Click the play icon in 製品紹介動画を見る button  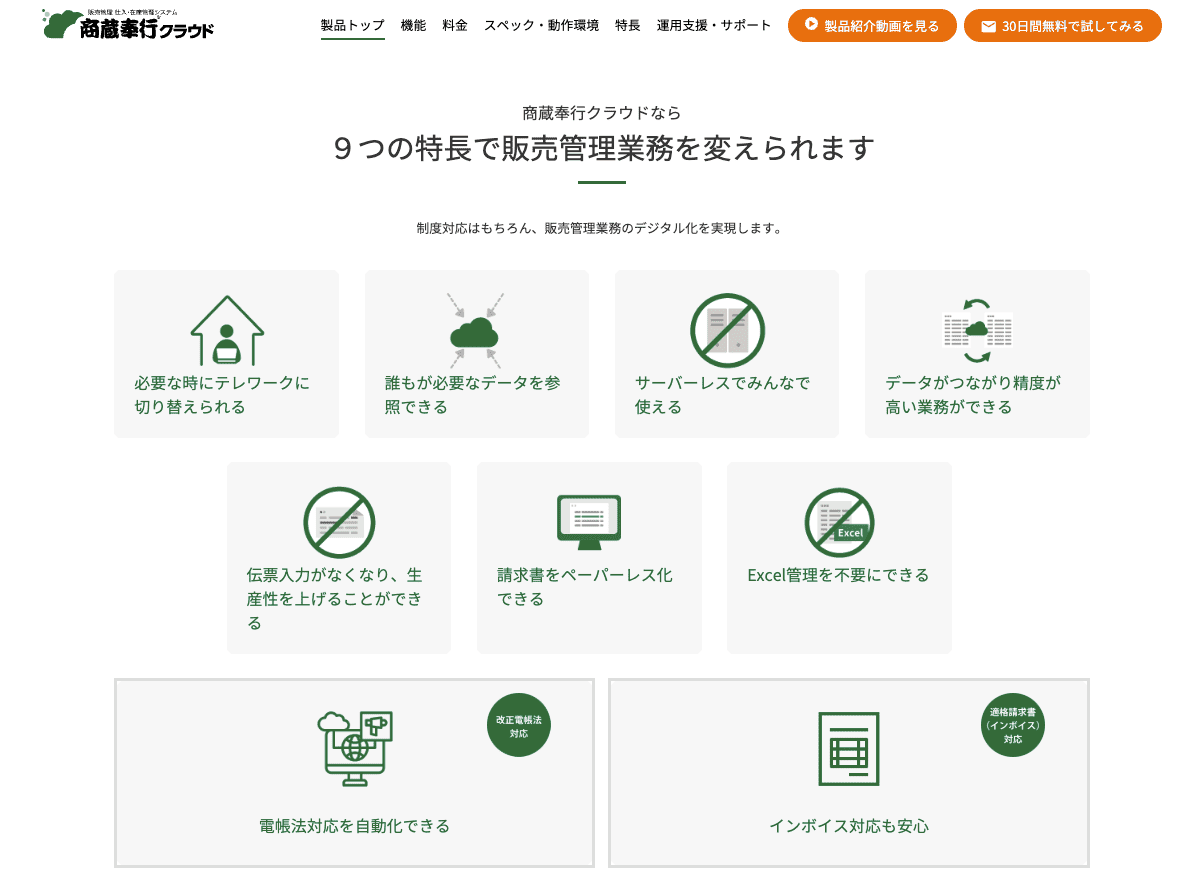(811, 24)
